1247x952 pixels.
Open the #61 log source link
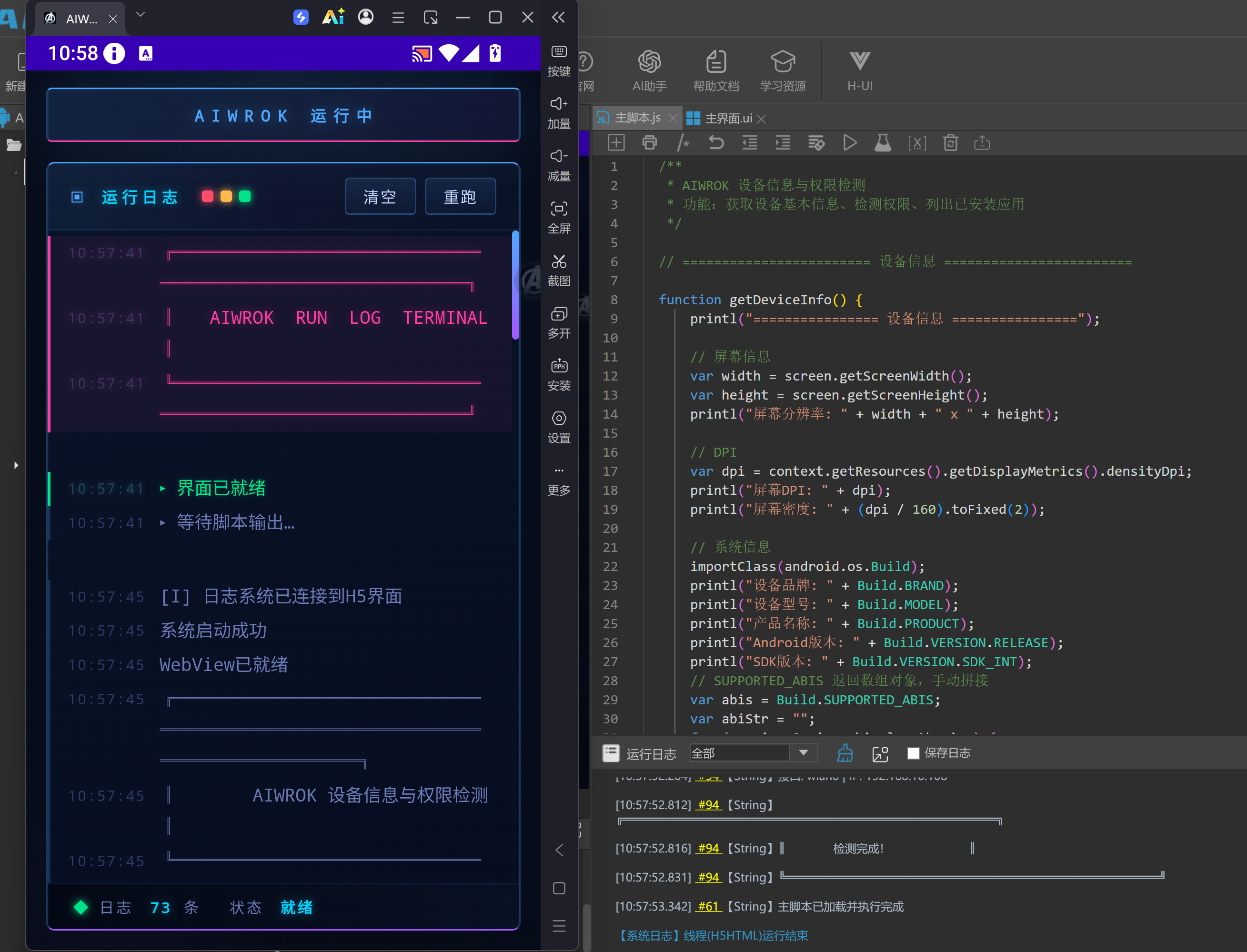pos(709,906)
